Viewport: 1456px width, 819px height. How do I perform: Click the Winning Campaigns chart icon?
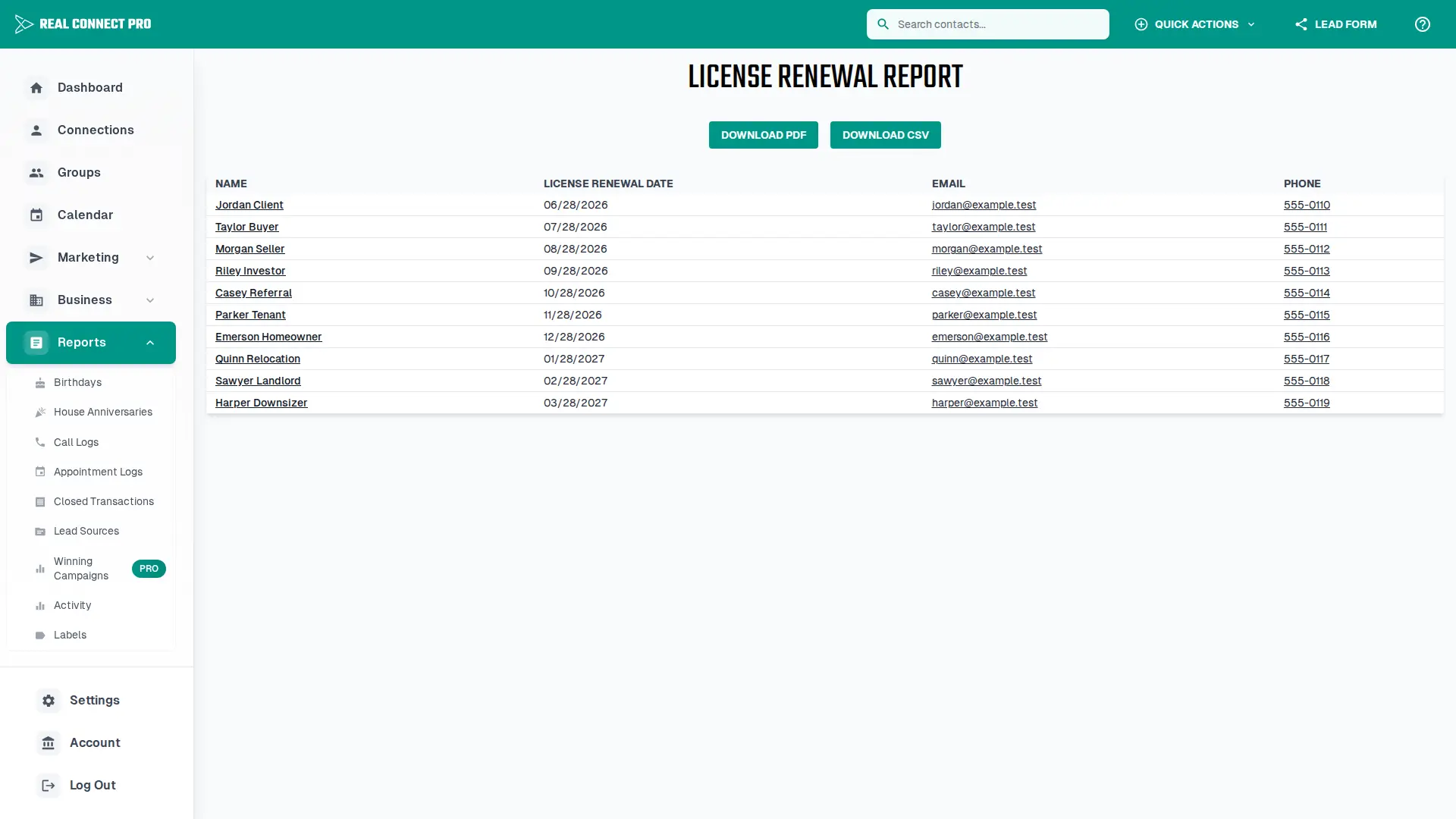pyautogui.click(x=40, y=569)
